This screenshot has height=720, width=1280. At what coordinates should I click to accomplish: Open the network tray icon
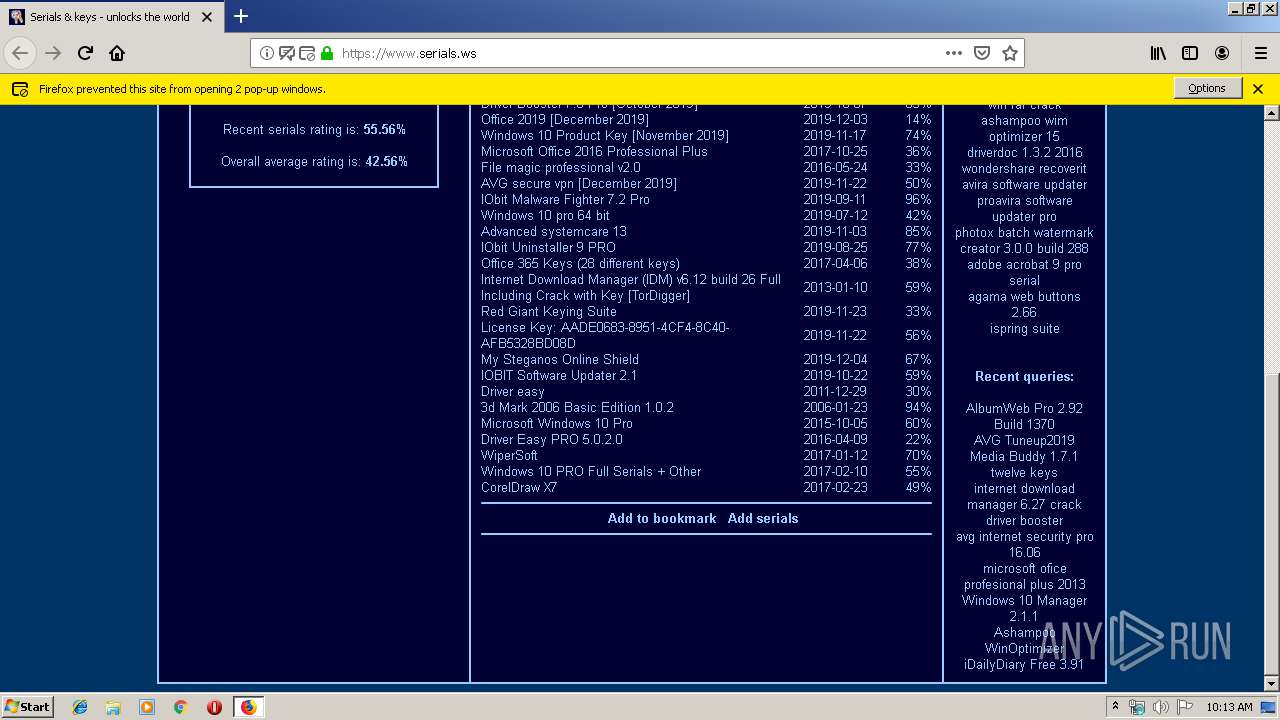[x=1137, y=707]
